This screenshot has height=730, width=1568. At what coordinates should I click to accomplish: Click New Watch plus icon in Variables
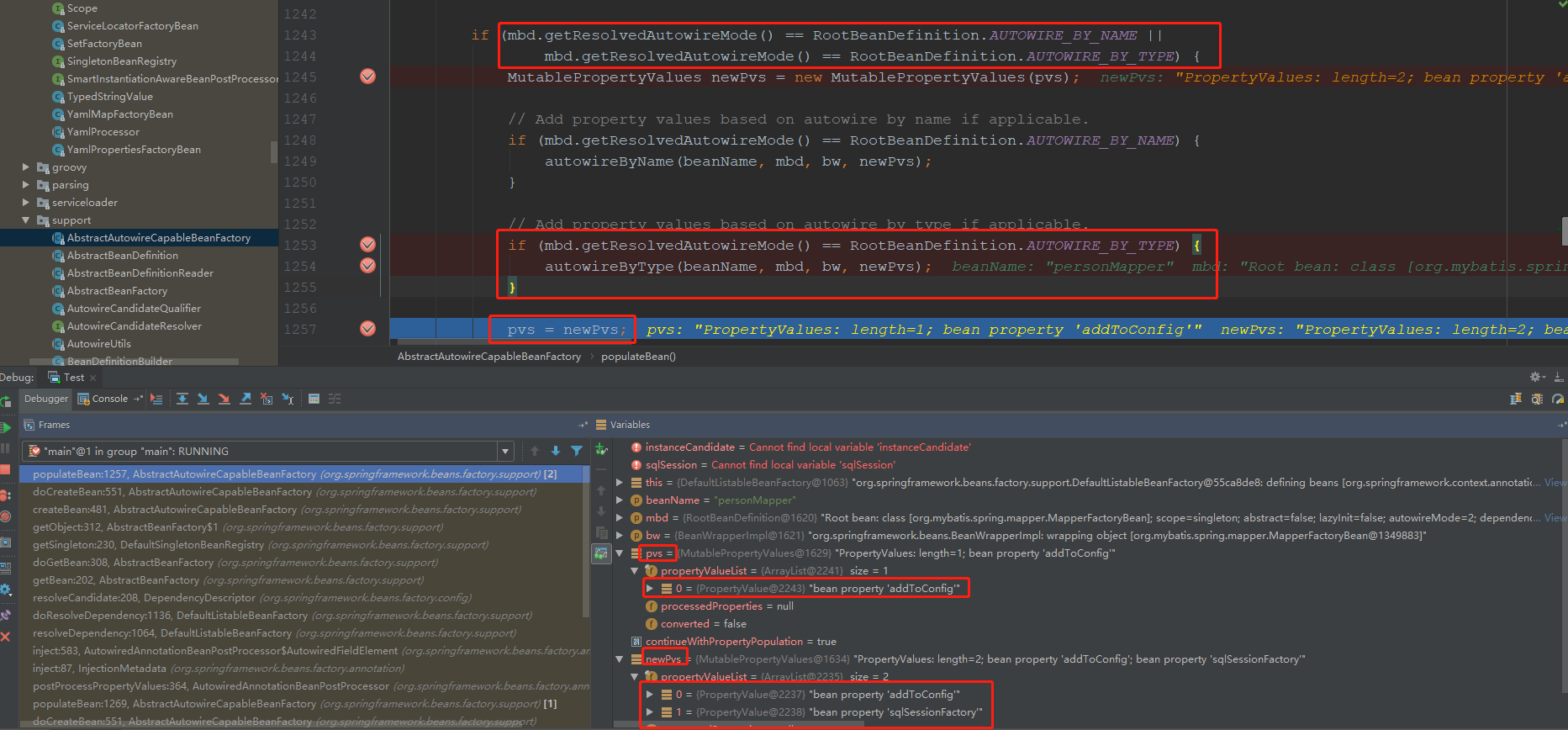(x=601, y=450)
